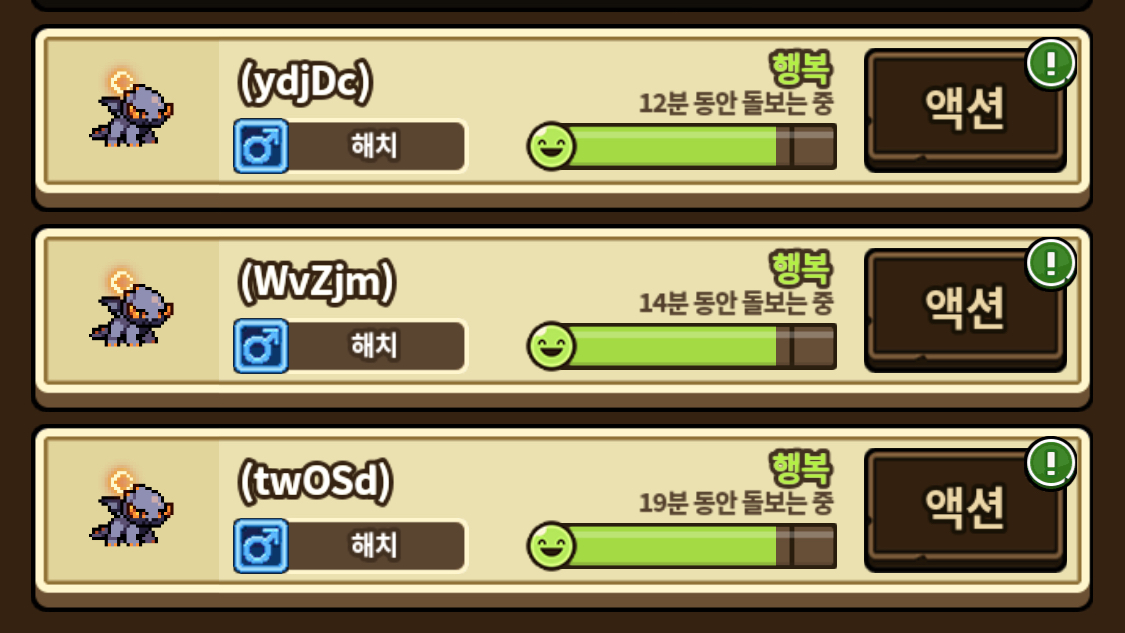Open the 액션 button for twOSd
1125x633 pixels.
(965, 509)
